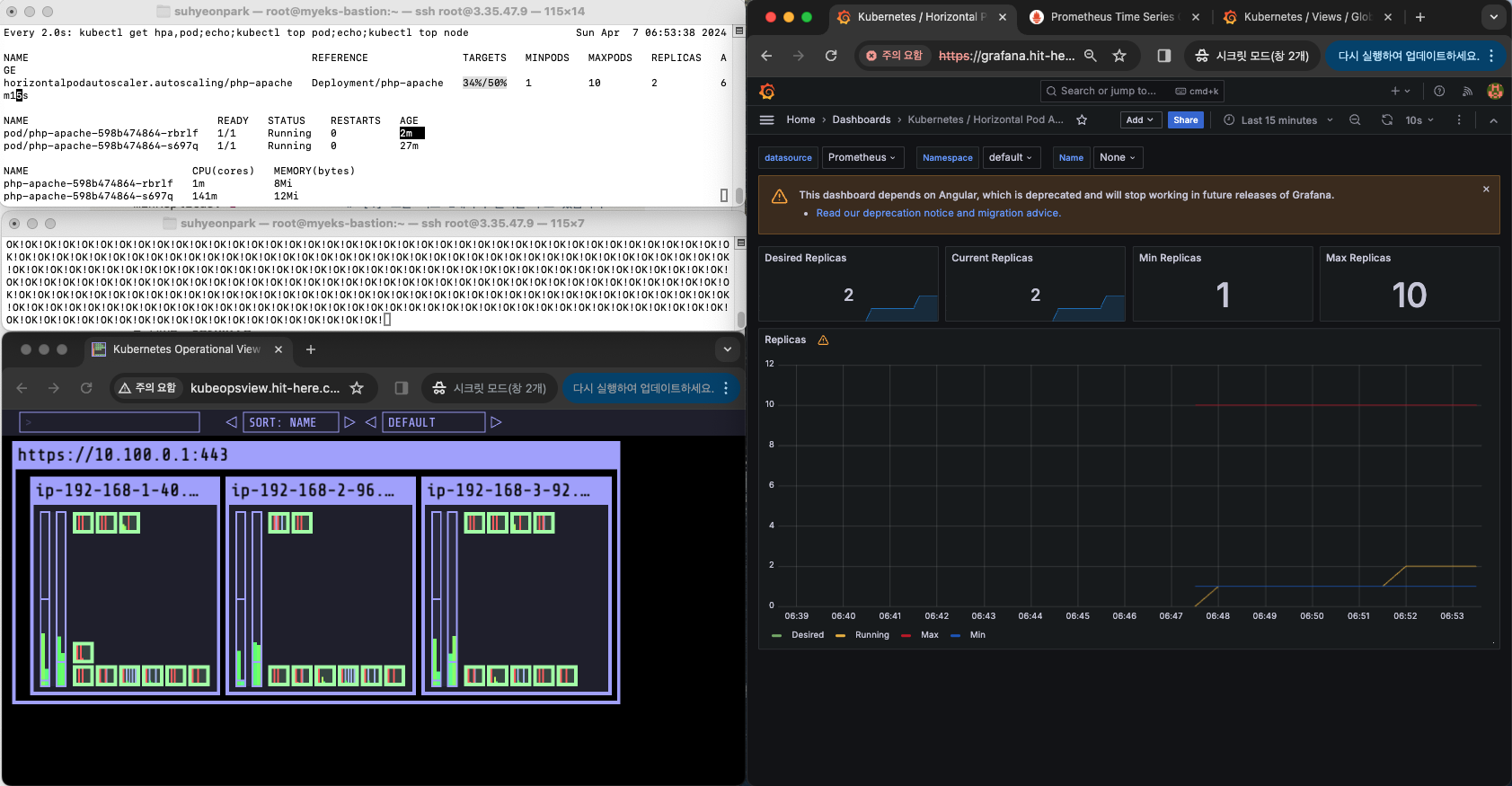Reload the Grafana browser page
Viewport: 1512px width, 786px height.
pyautogui.click(x=831, y=56)
